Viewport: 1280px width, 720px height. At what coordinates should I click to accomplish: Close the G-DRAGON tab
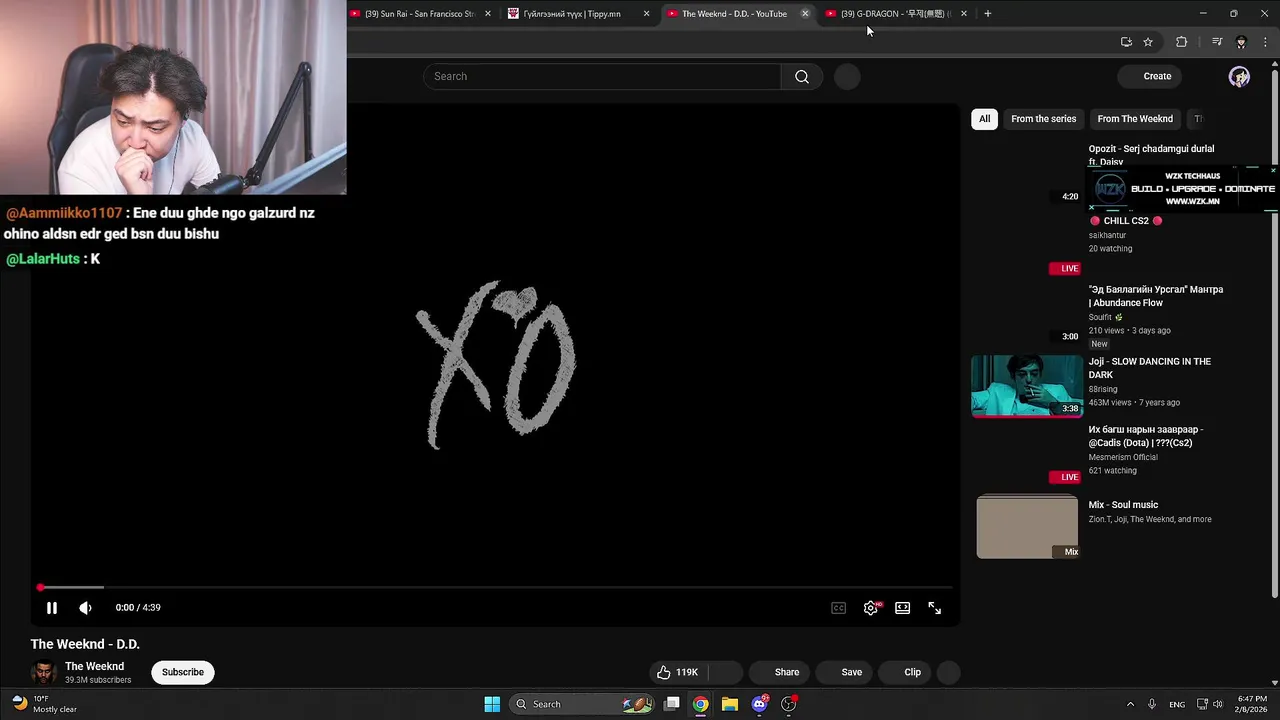(964, 14)
